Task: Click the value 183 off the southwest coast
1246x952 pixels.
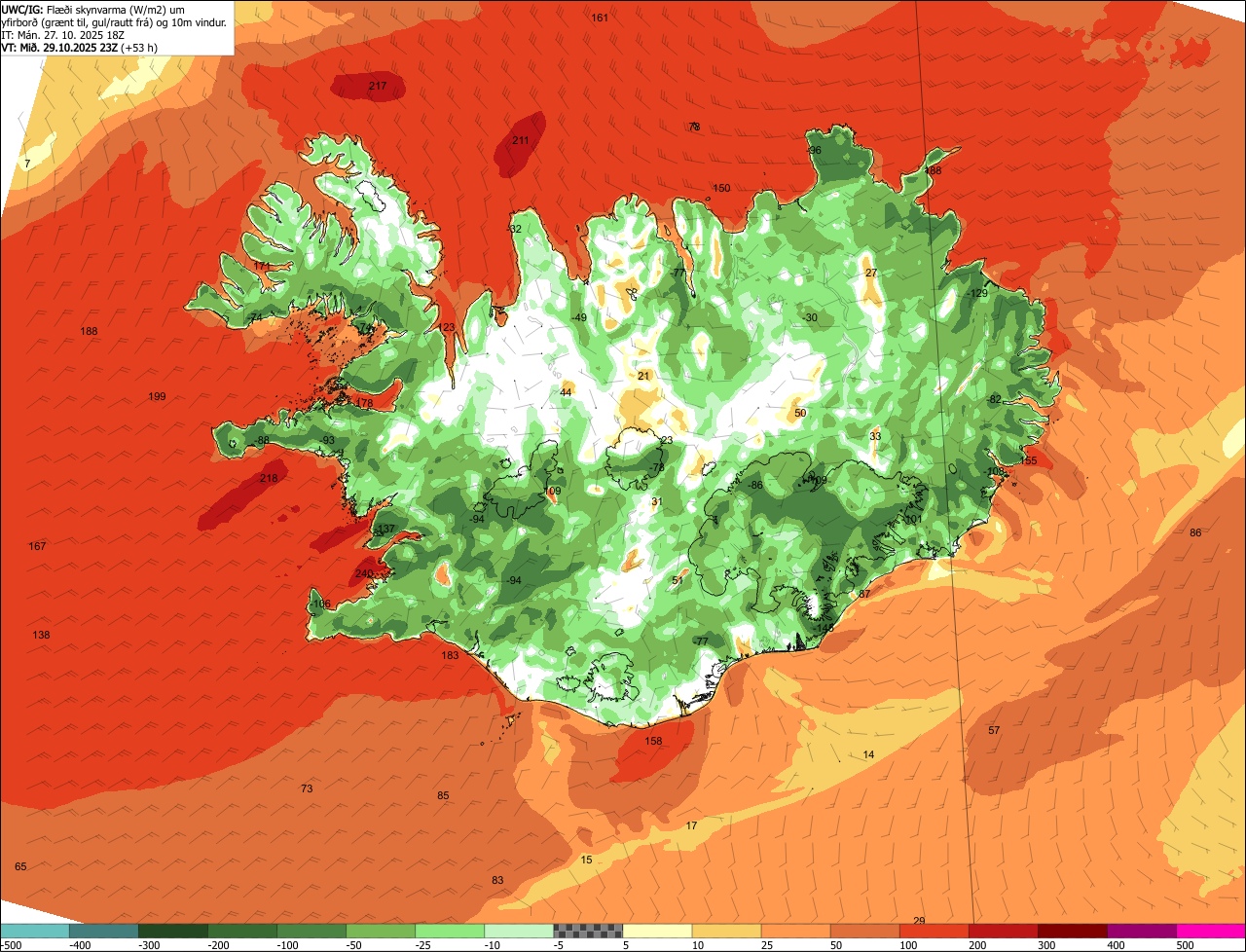Action: click(450, 655)
